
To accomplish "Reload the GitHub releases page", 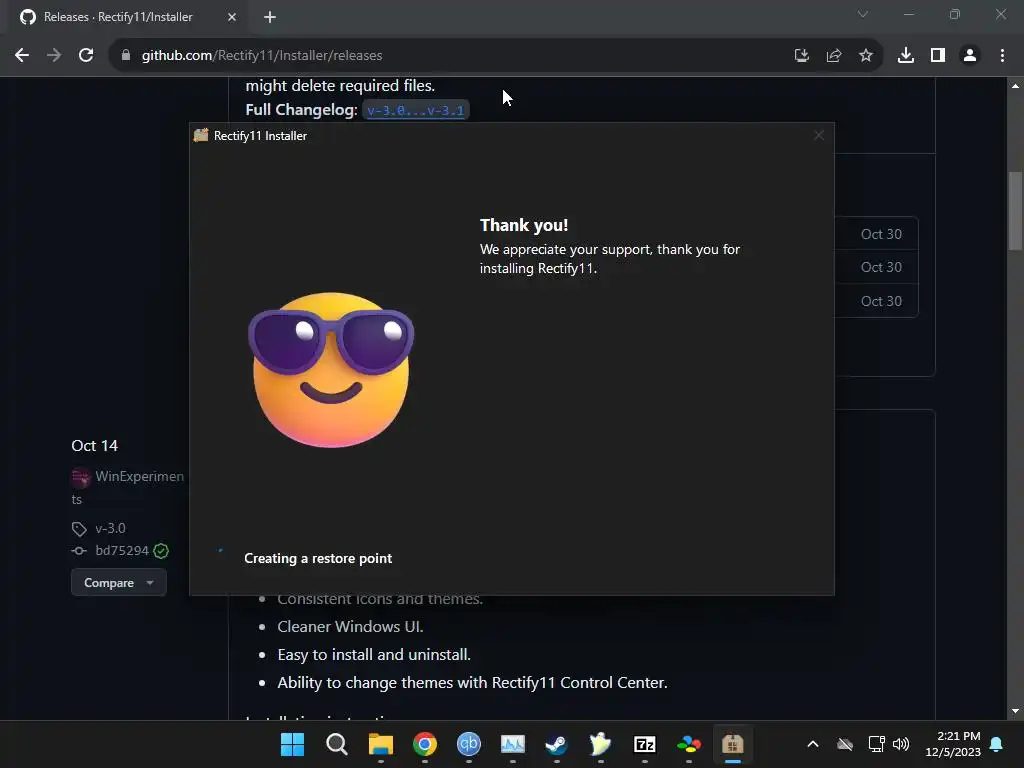I will point(86,56).
